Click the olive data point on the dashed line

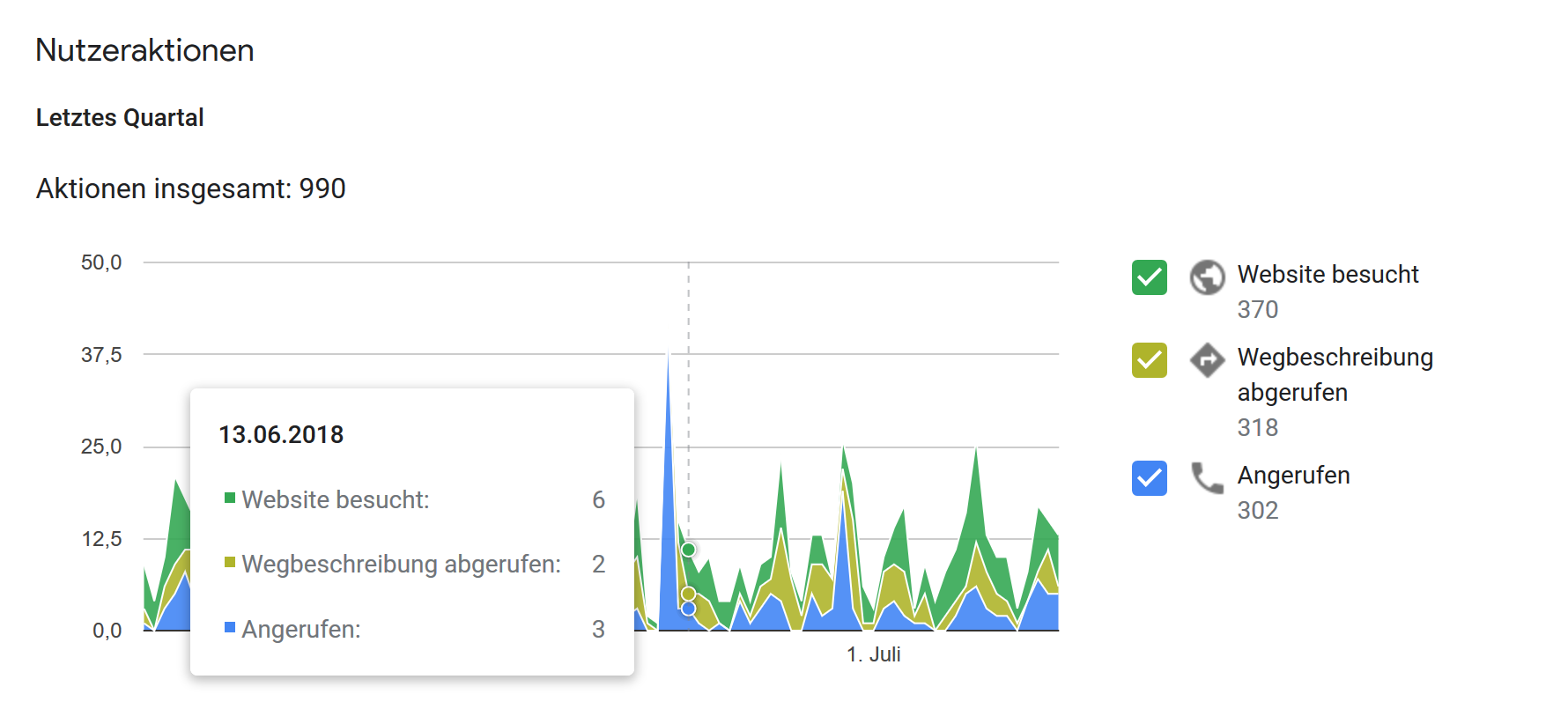[689, 594]
